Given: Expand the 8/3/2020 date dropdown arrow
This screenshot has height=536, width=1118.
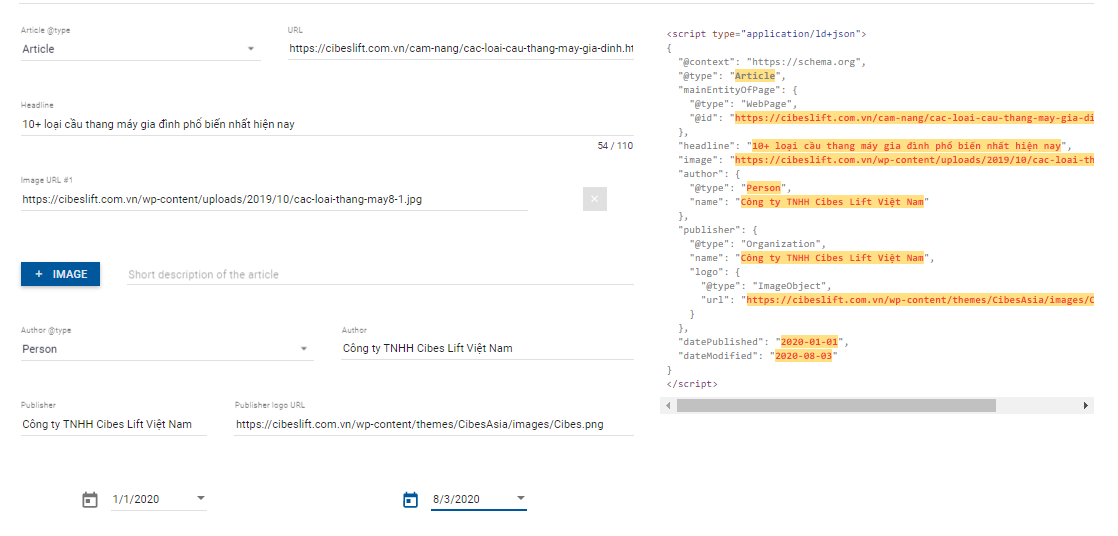Looking at the screenshot, I should (520, 498).
